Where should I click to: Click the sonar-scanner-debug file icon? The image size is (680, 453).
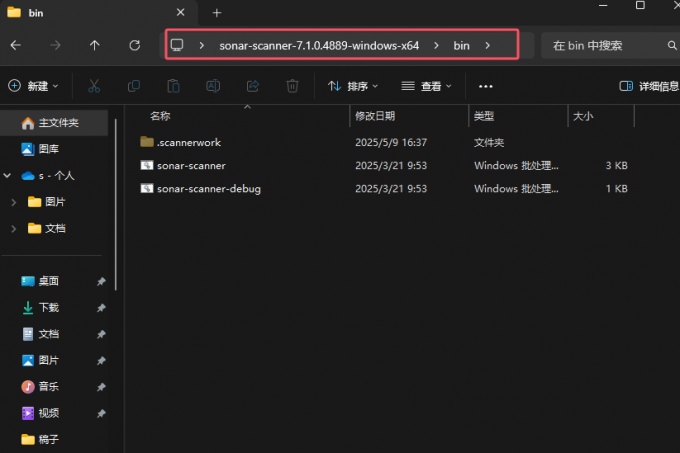147,188
